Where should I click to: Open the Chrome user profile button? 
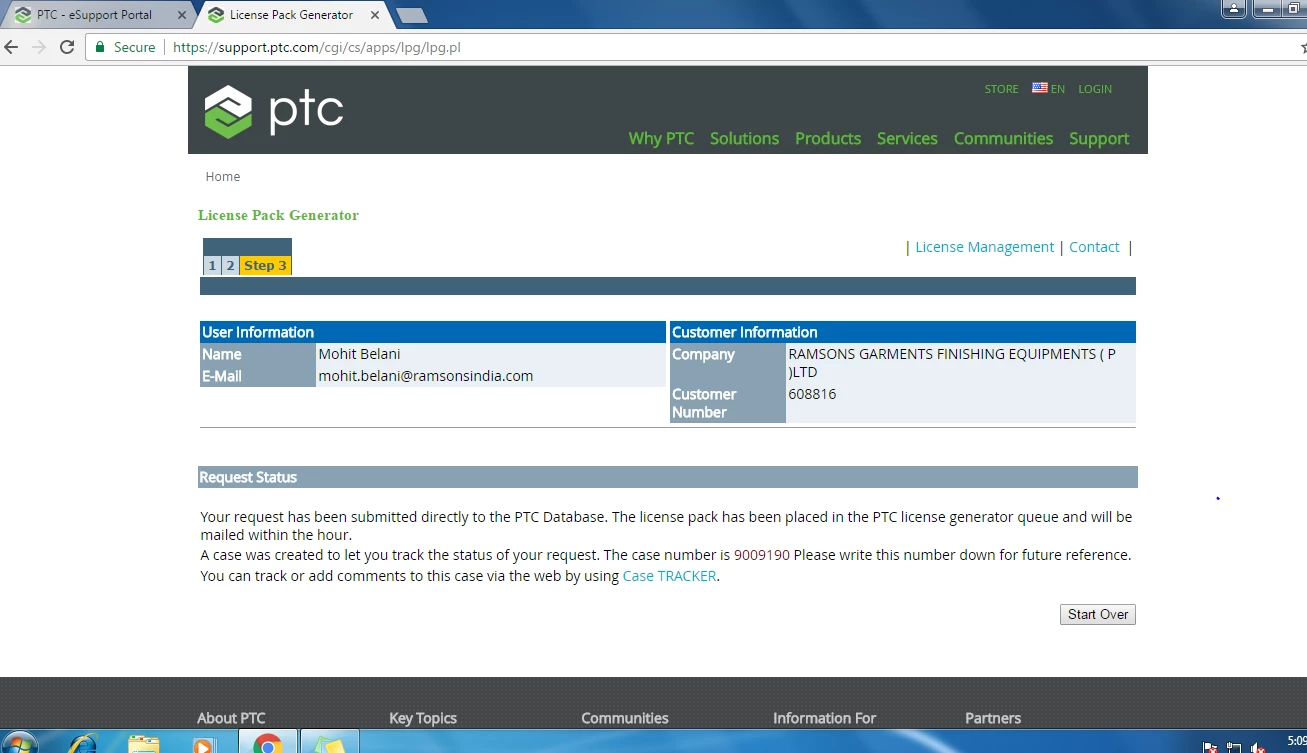1235,9
